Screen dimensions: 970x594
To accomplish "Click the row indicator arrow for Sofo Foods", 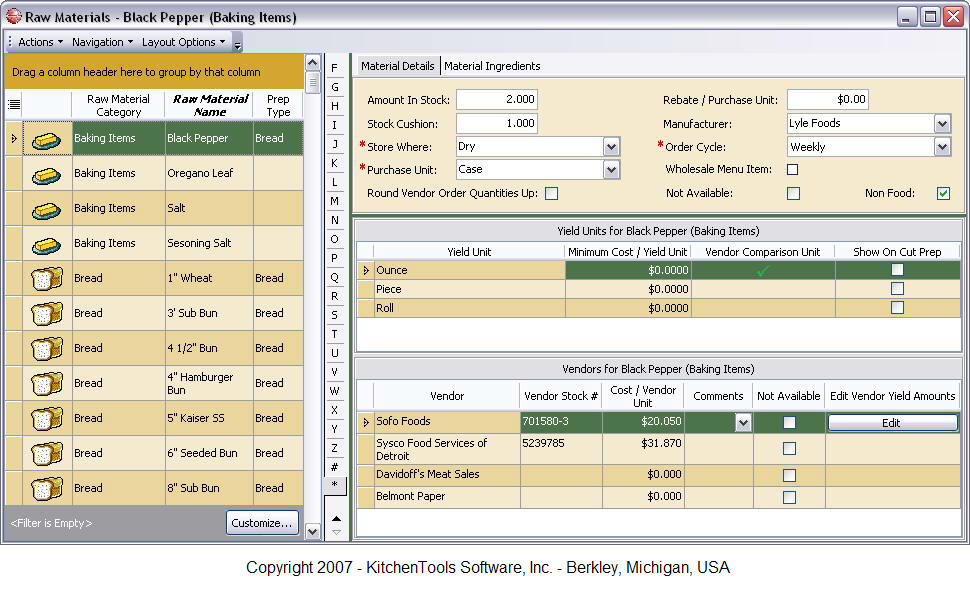I will pyautogui.click(x=366, y=422).
